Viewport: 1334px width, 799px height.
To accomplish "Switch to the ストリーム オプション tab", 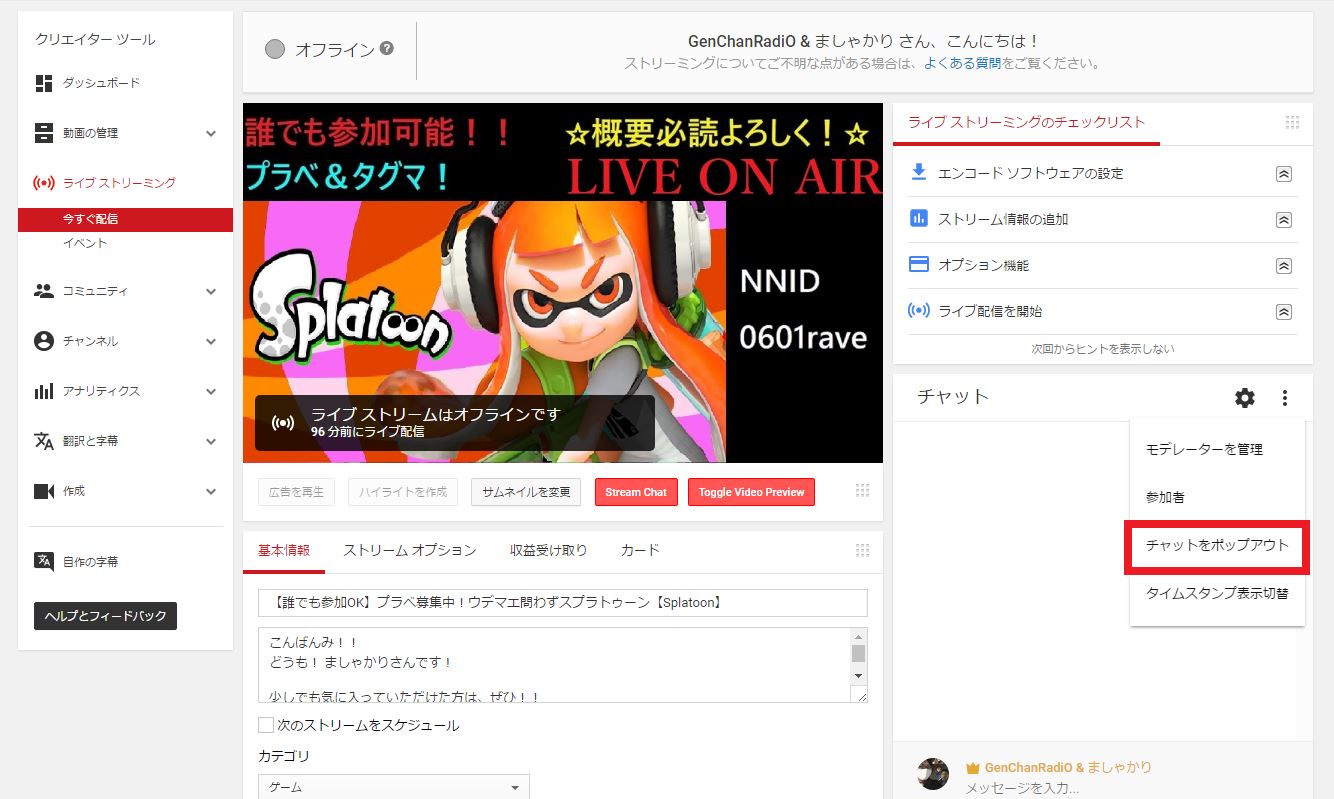I will [410, 550].
